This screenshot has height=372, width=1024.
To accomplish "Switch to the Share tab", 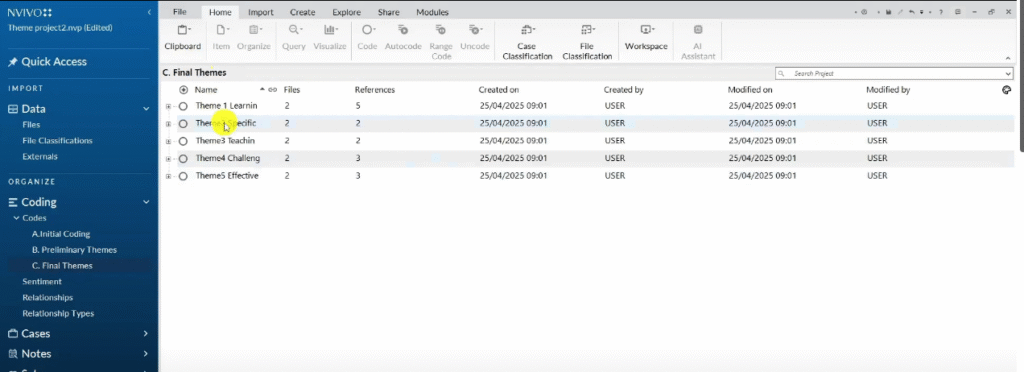I will (389, 12).
